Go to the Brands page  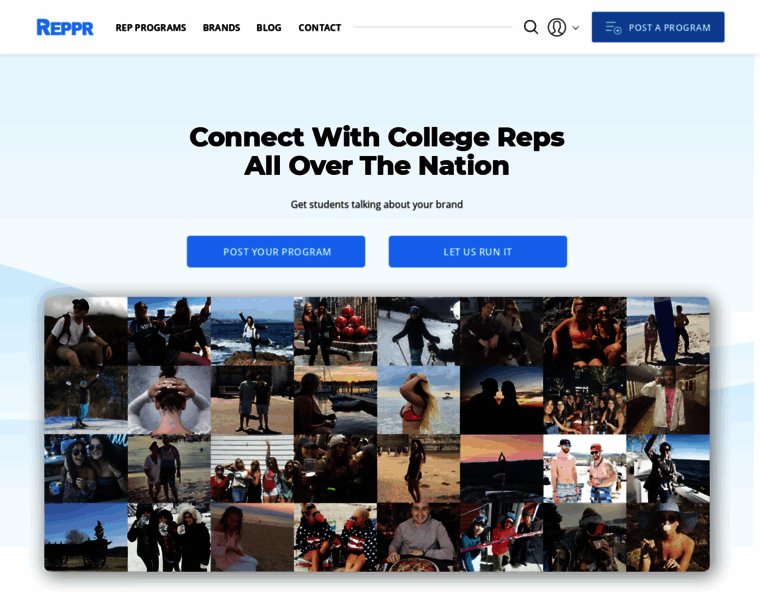coord(222,28)
